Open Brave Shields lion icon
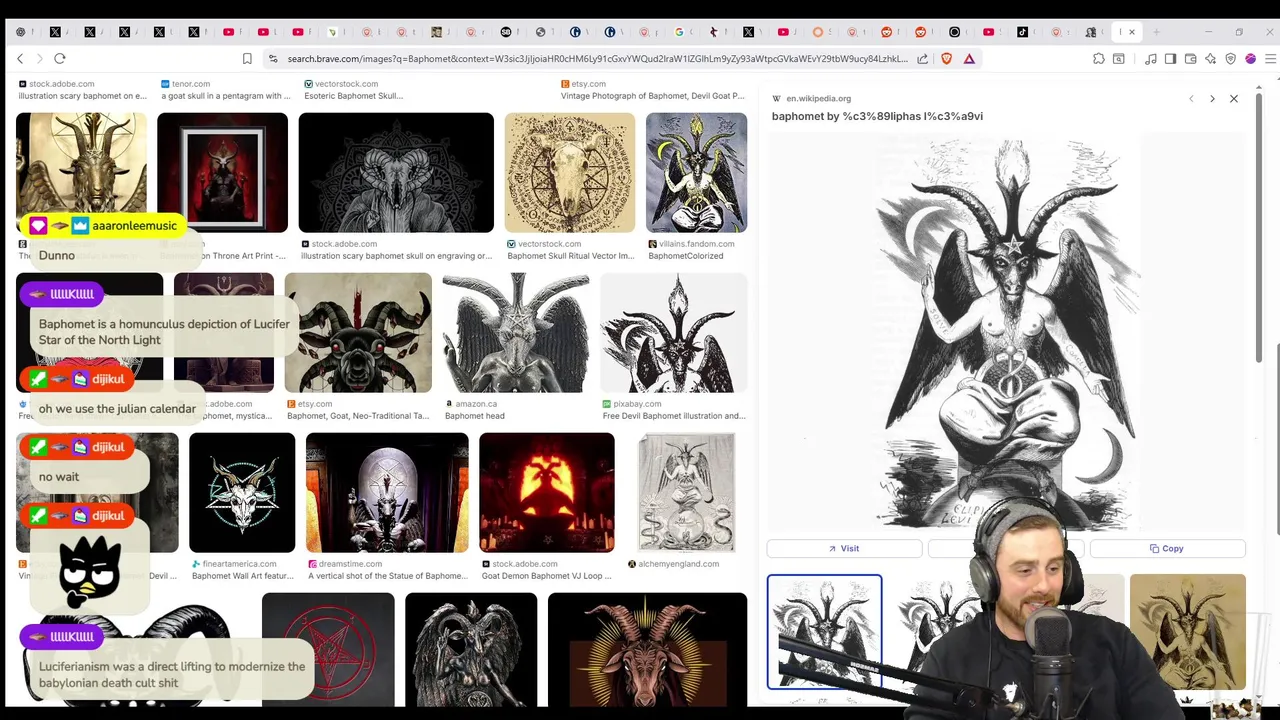 click(x=946, y=59)
